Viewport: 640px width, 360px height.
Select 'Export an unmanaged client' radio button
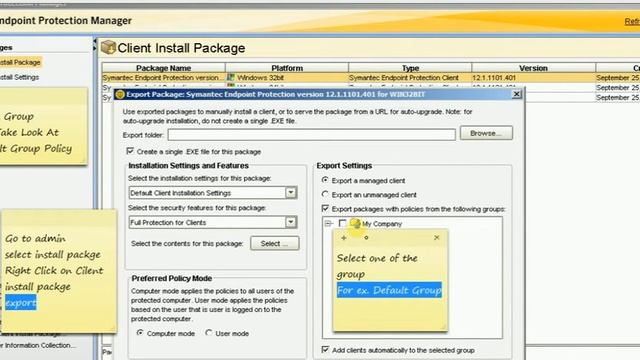click(x=325, y=194)
